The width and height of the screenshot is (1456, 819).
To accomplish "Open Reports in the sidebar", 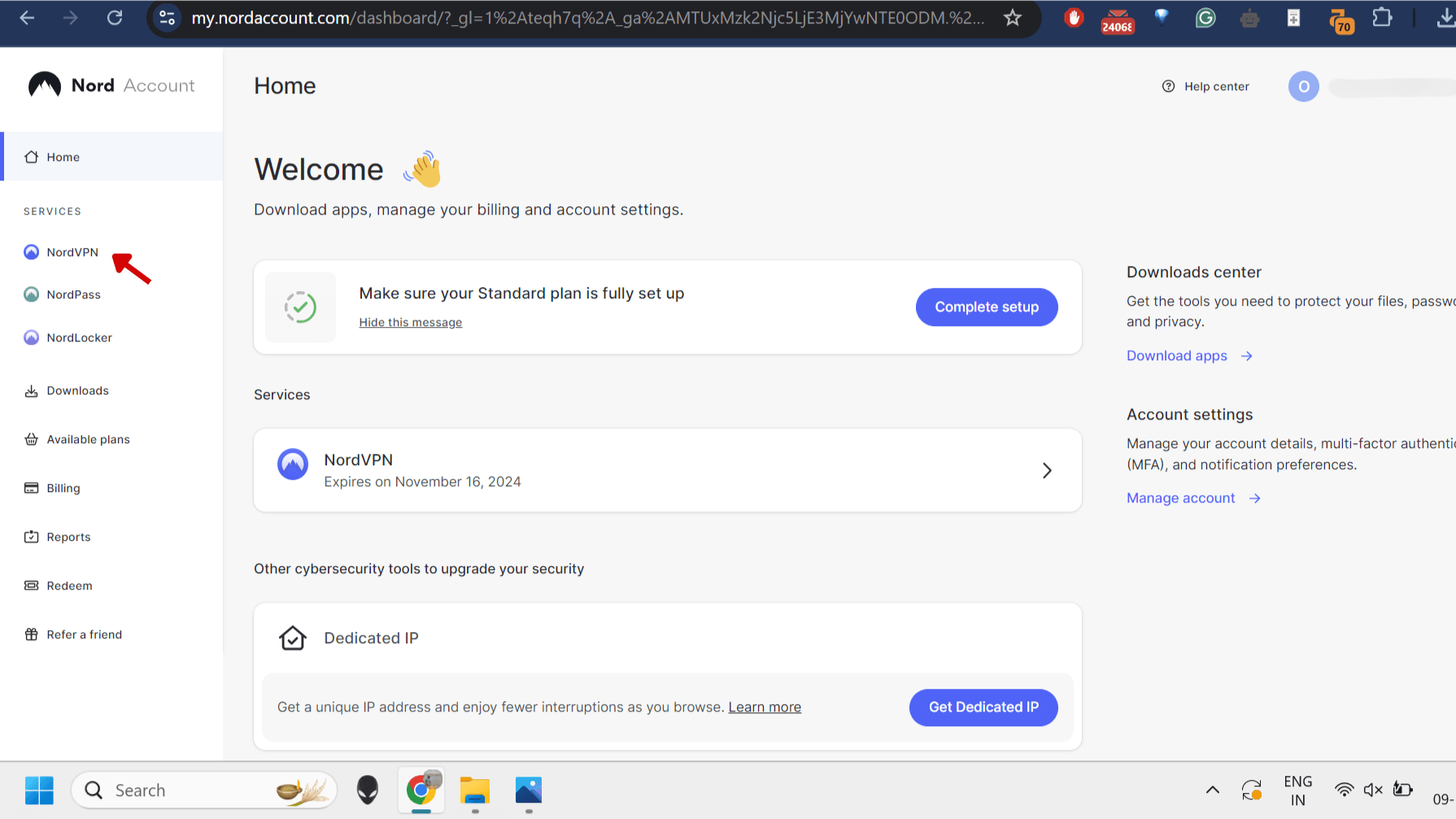I will pos(57,537).
